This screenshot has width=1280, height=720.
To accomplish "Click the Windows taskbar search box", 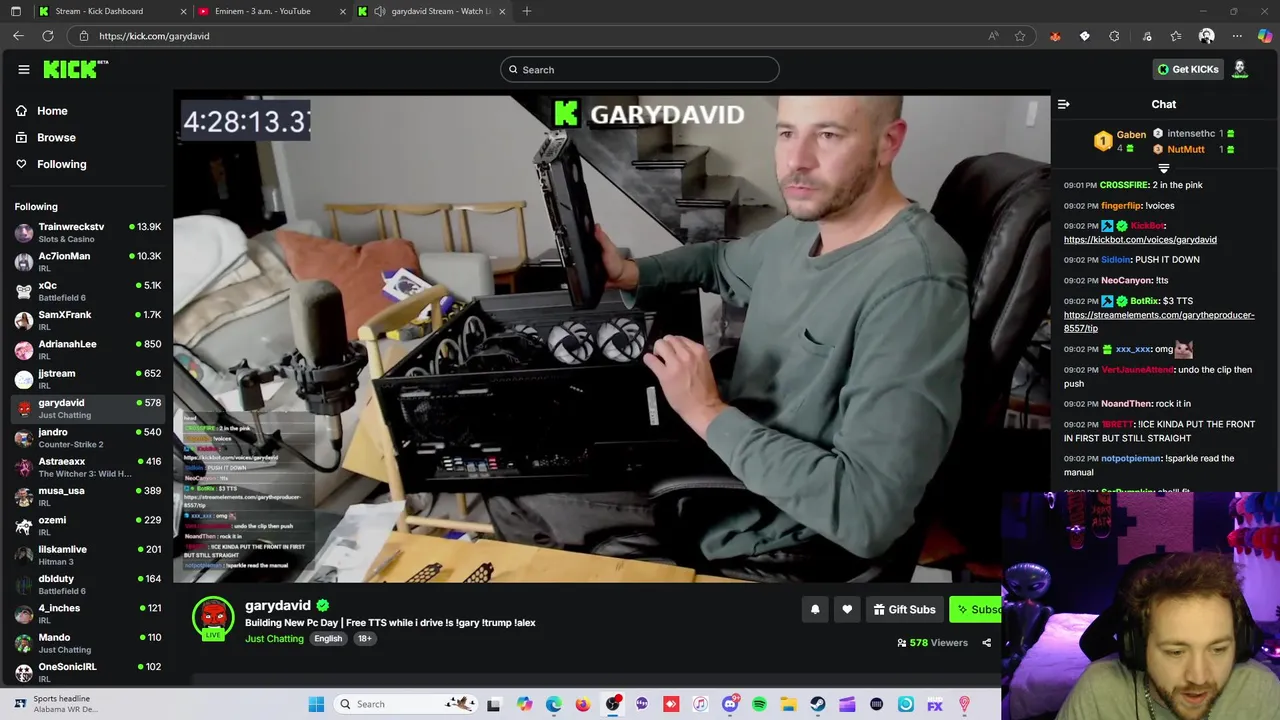I will pyautogui.click(x=405, y=704).
